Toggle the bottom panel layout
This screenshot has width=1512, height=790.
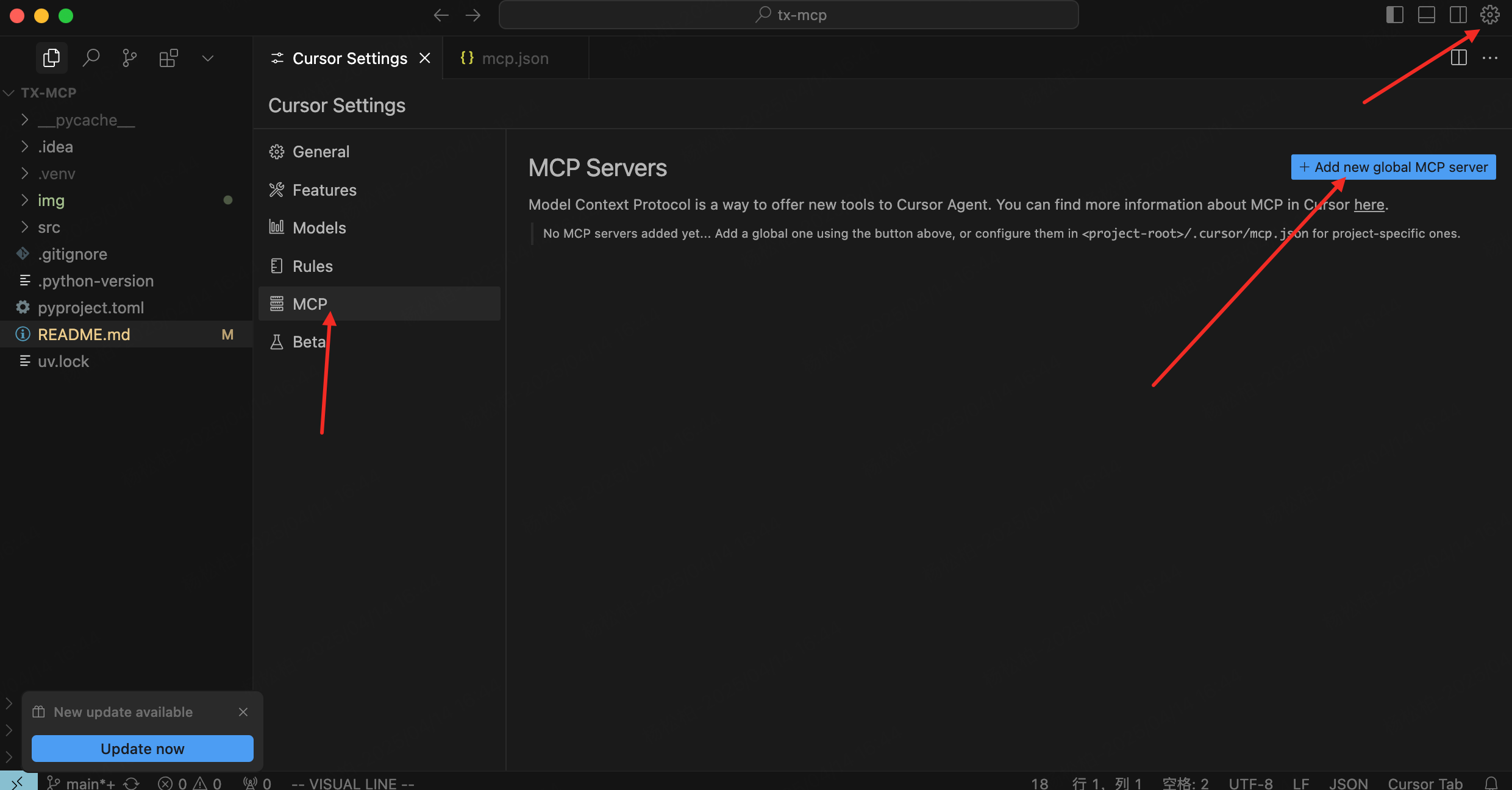(1426, 15)
